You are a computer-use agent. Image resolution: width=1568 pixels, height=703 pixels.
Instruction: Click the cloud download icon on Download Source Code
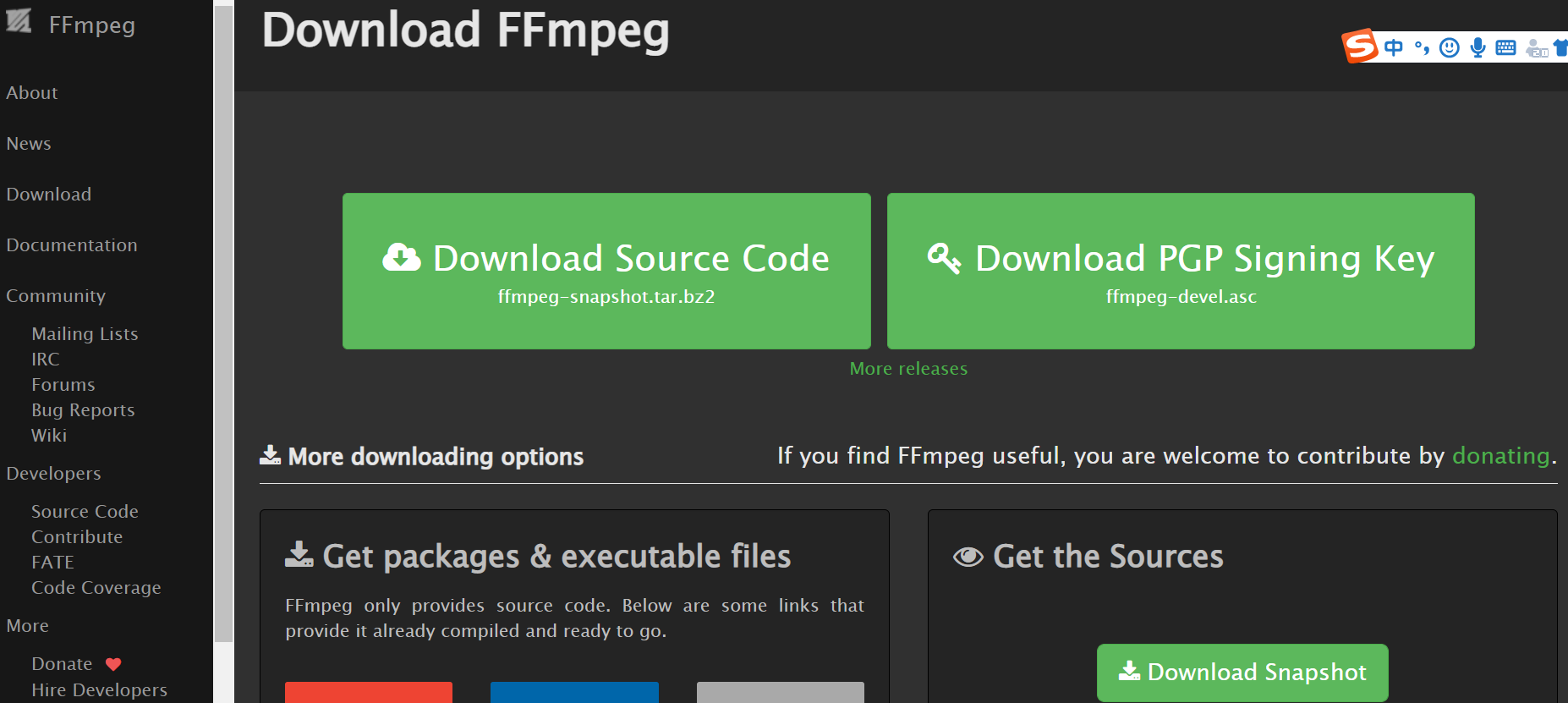click(403, 257)
